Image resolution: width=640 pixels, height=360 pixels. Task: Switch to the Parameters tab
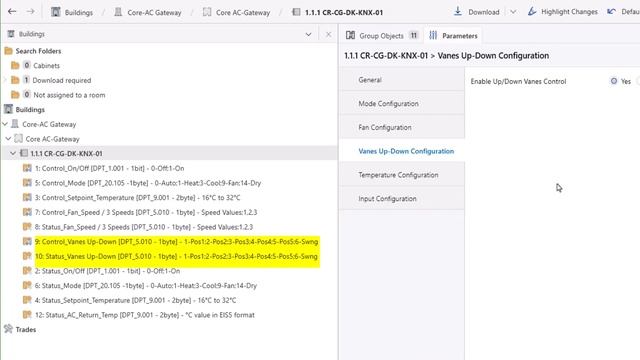tap(453, 36)
